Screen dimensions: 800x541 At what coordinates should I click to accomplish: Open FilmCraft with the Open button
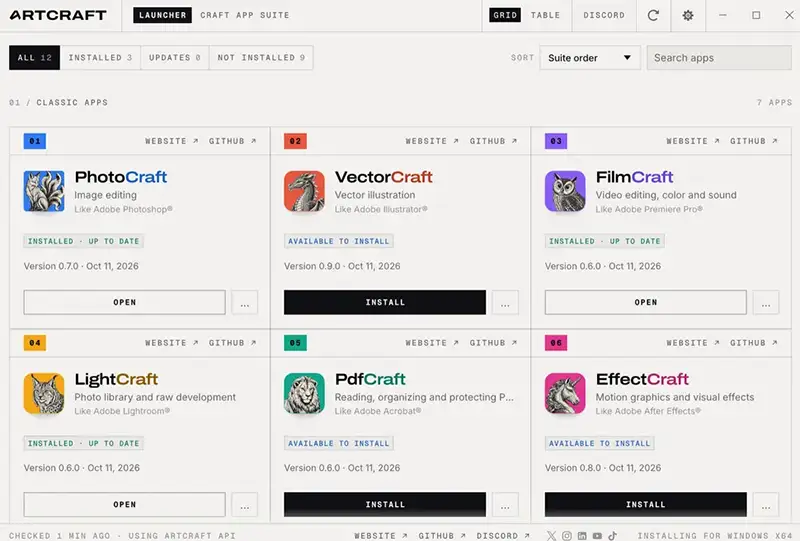pyautogui.click(x=645, y=302)
